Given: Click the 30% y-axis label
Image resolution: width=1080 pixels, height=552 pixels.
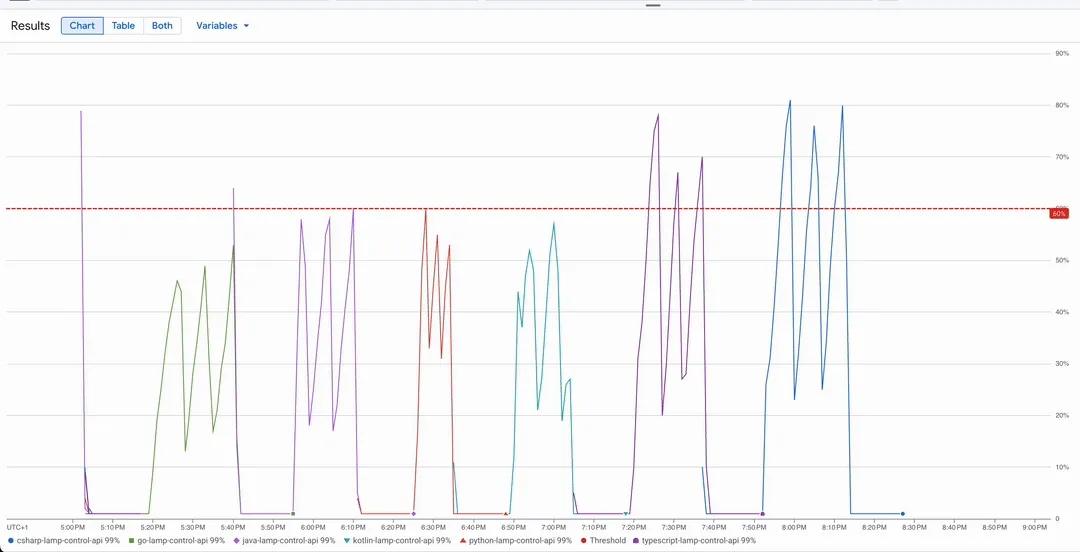Looking at the screenshot, I should (x=1061, y=364).
